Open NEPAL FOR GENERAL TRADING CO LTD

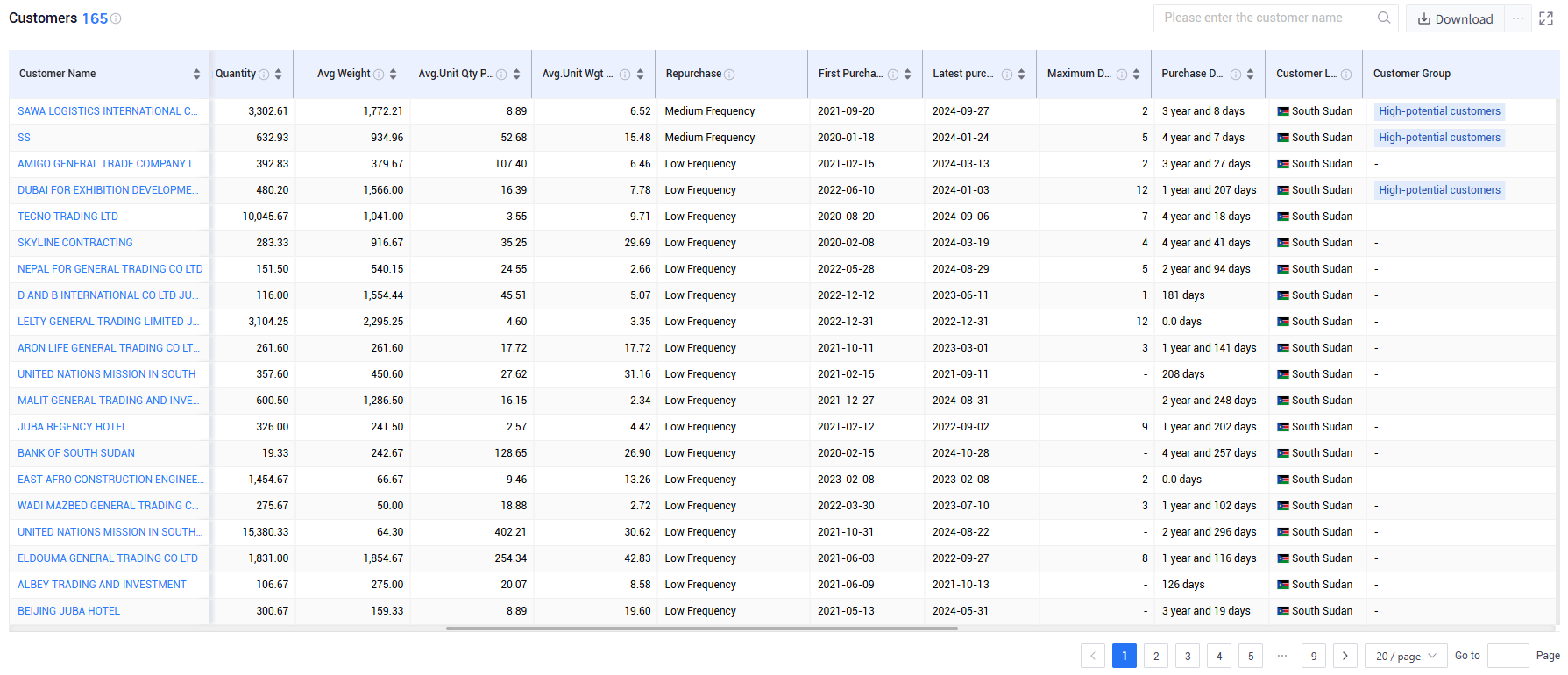[110, 269]
